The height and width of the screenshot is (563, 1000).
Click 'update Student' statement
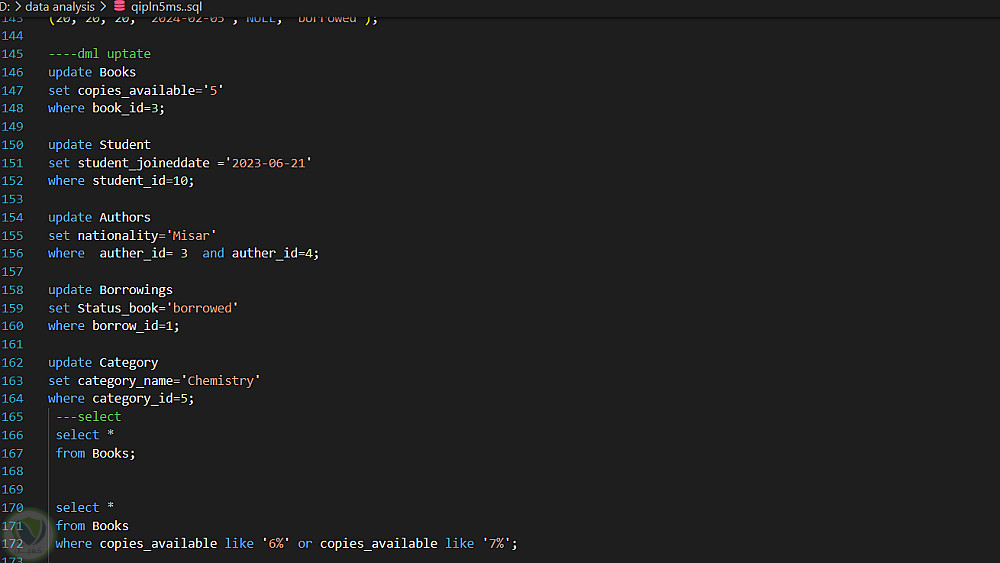click(x=99, y=145)
